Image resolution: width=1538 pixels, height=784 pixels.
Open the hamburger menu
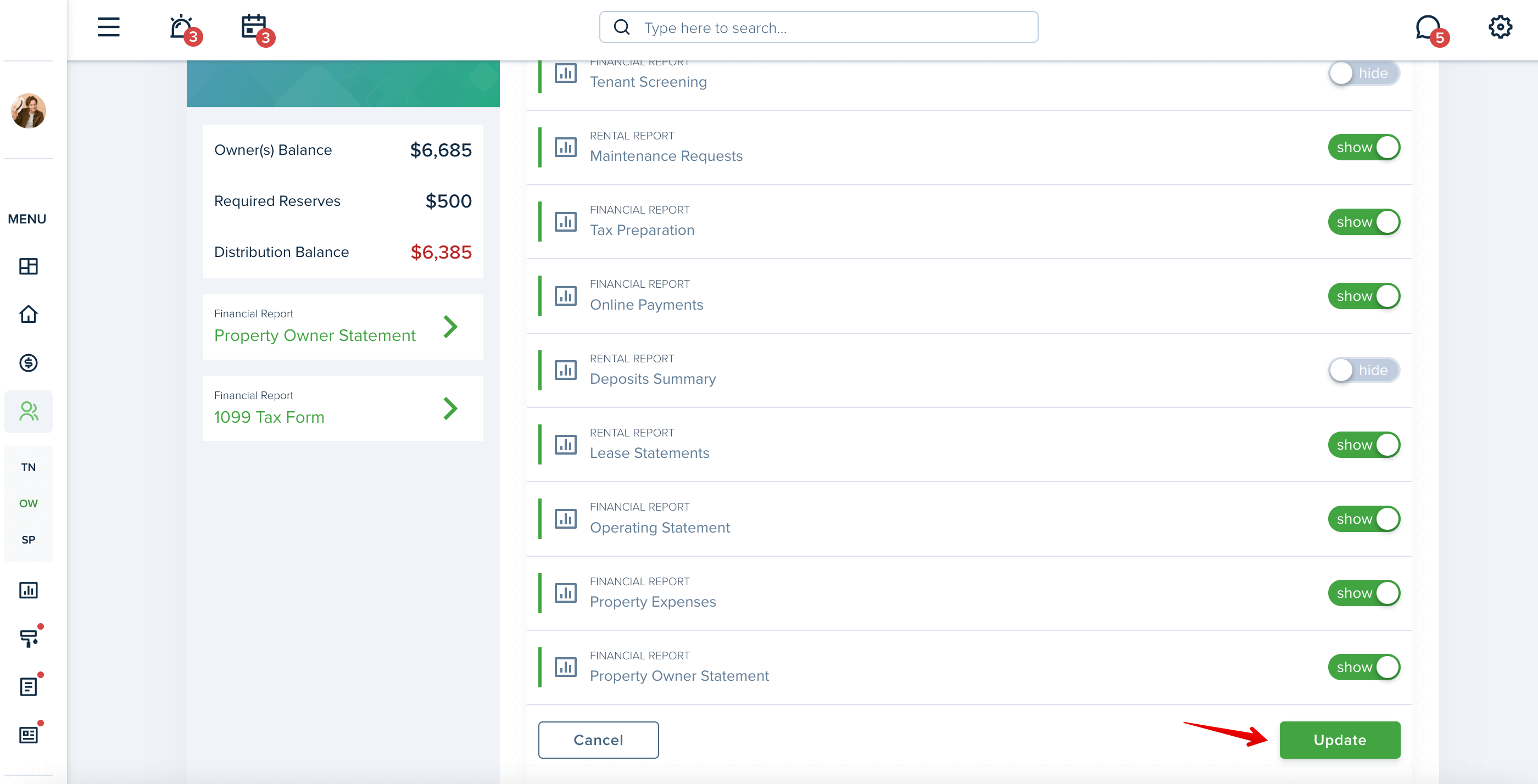109,27
